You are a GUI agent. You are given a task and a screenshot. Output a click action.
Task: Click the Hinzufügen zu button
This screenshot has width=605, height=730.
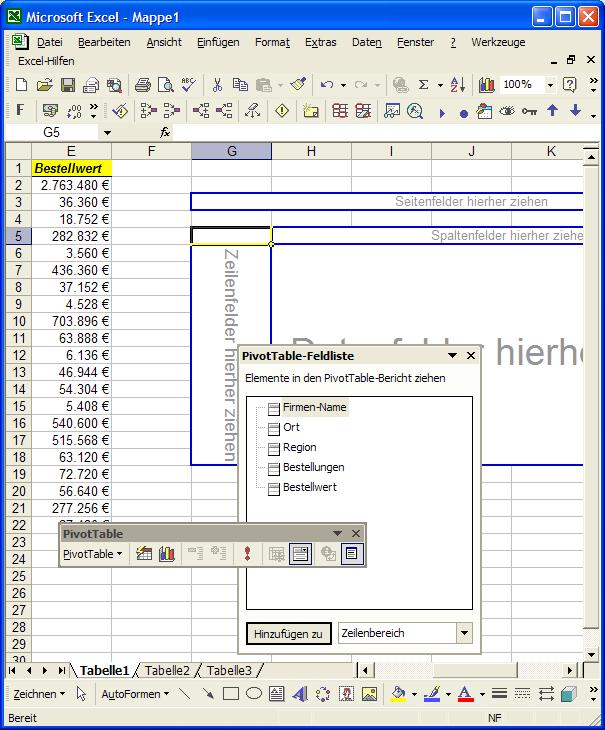pos(289,634)
